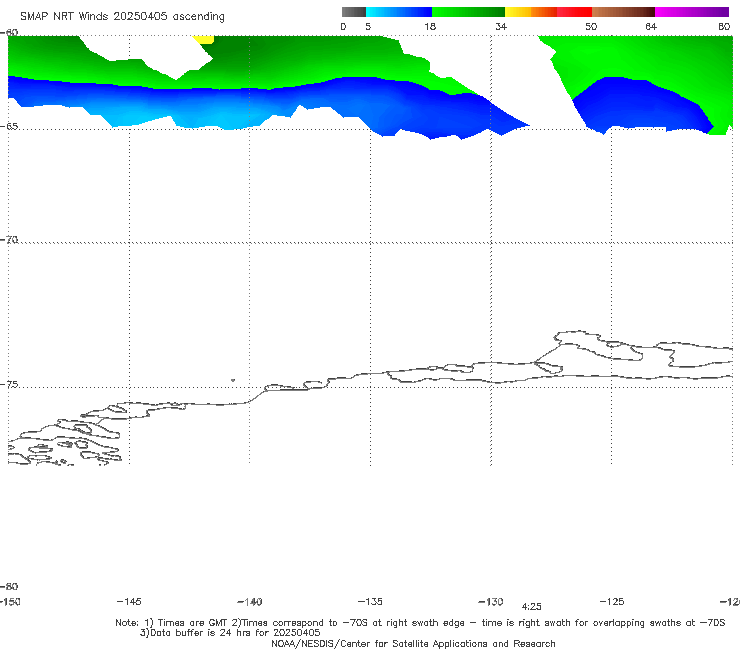Viewport: 740px width, 650px height.
Task: Click the NOAA/NESDIS Center for Satellite Applications credit
Action: click(413, 644)
